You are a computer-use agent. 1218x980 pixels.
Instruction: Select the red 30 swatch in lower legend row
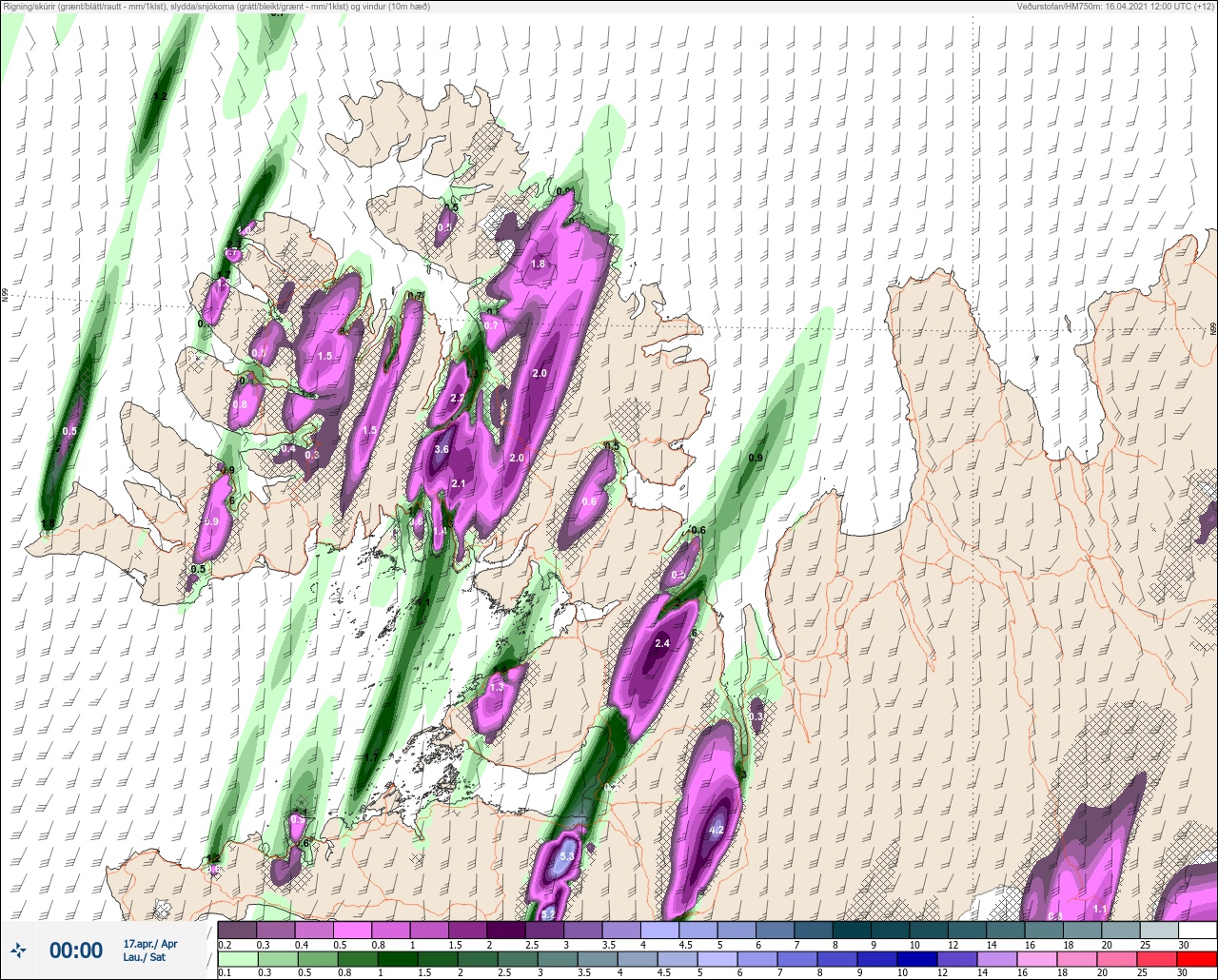(x=1198, y=960)
